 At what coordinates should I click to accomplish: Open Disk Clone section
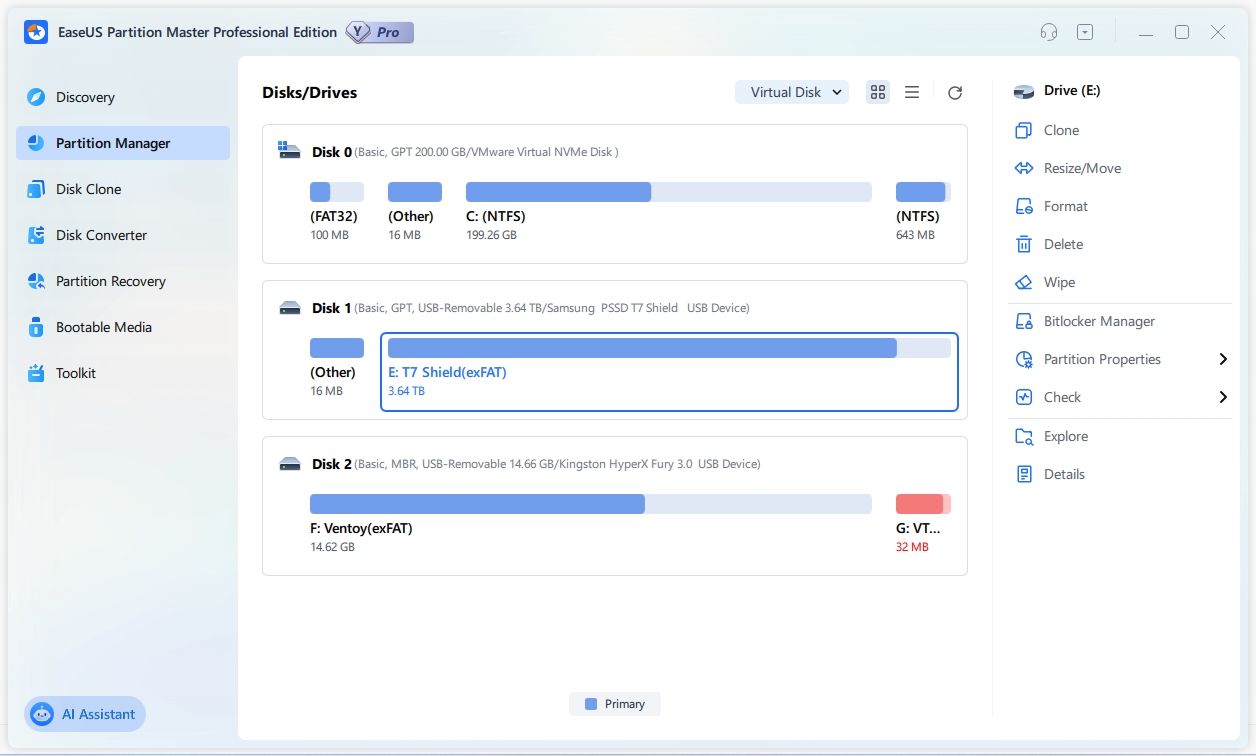(123, 189)
